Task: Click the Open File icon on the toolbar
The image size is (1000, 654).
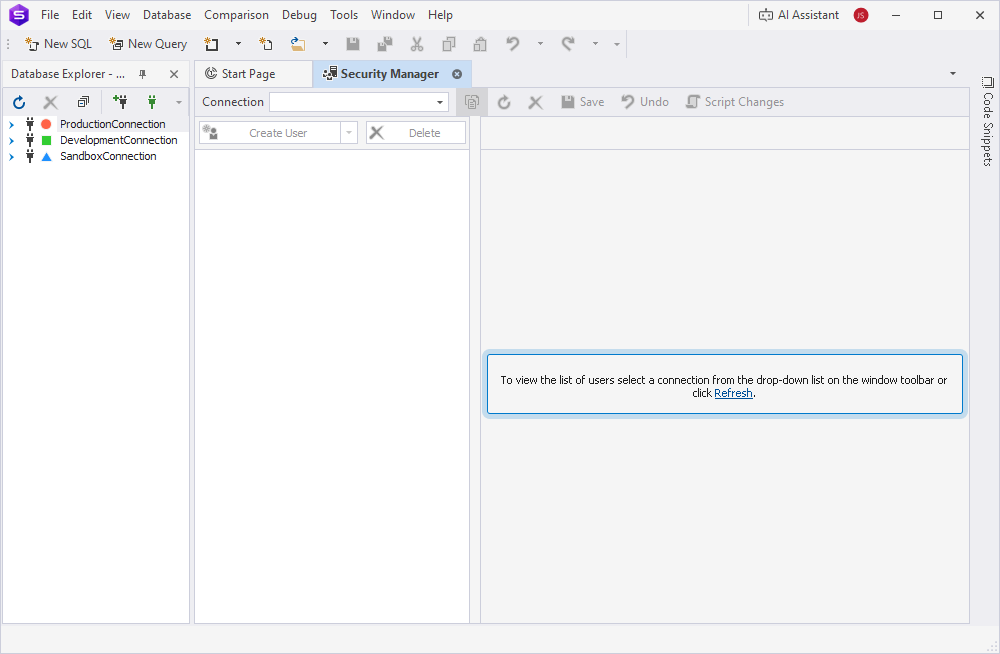Action: point(297,44)
